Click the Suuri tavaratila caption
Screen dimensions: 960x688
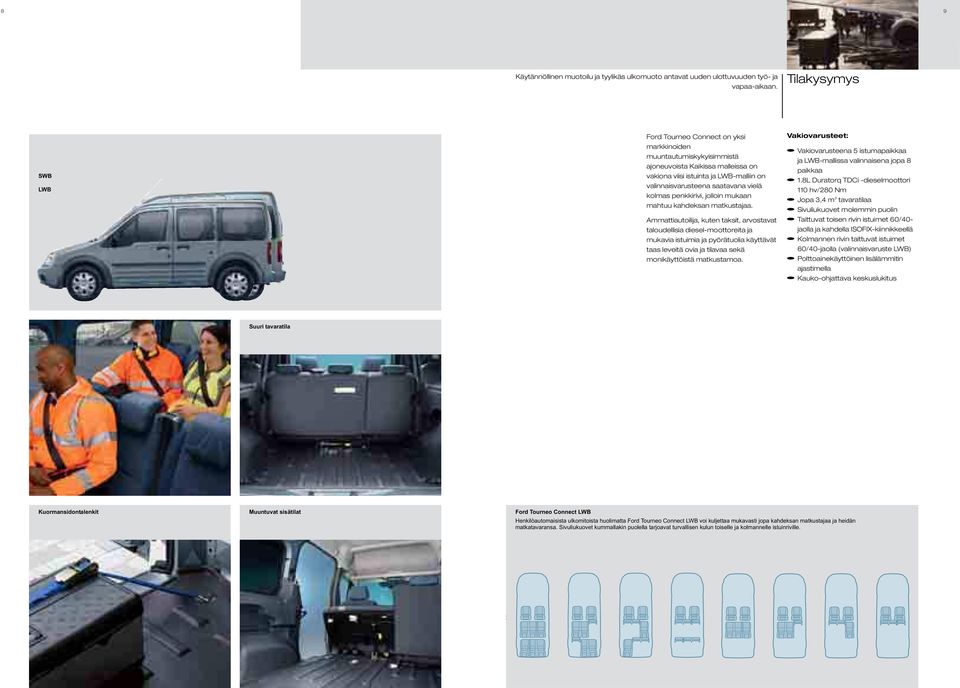(x=269, y=327)
